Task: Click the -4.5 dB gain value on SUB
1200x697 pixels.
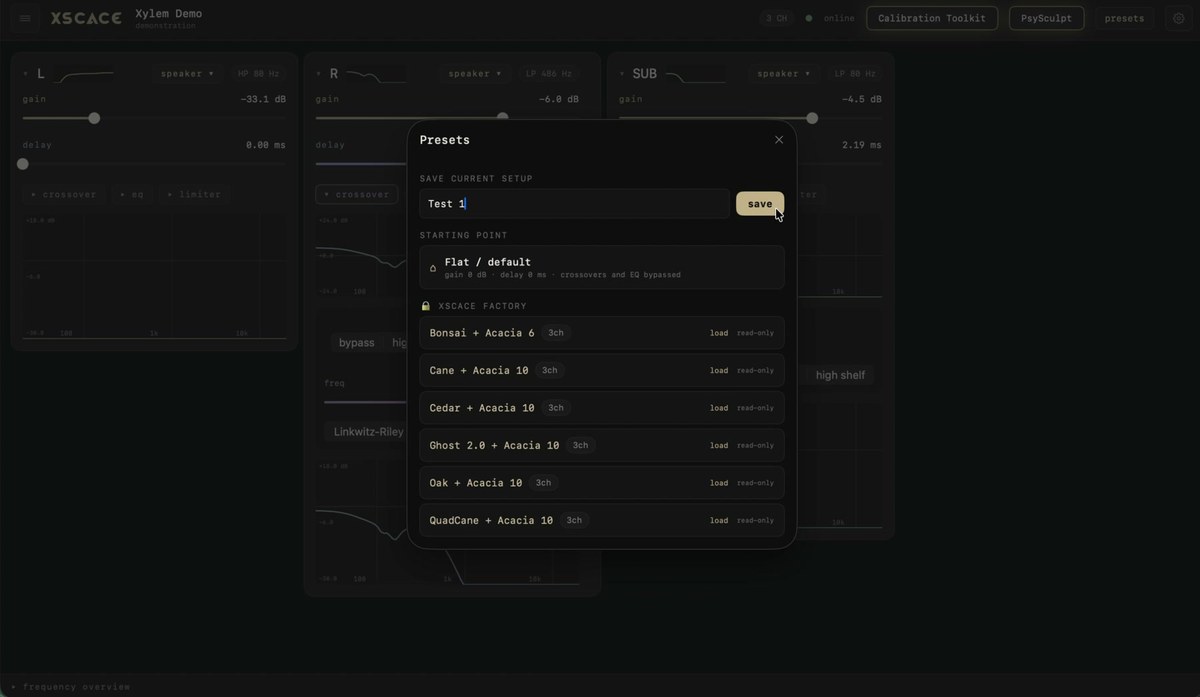Action: (862, 100)
